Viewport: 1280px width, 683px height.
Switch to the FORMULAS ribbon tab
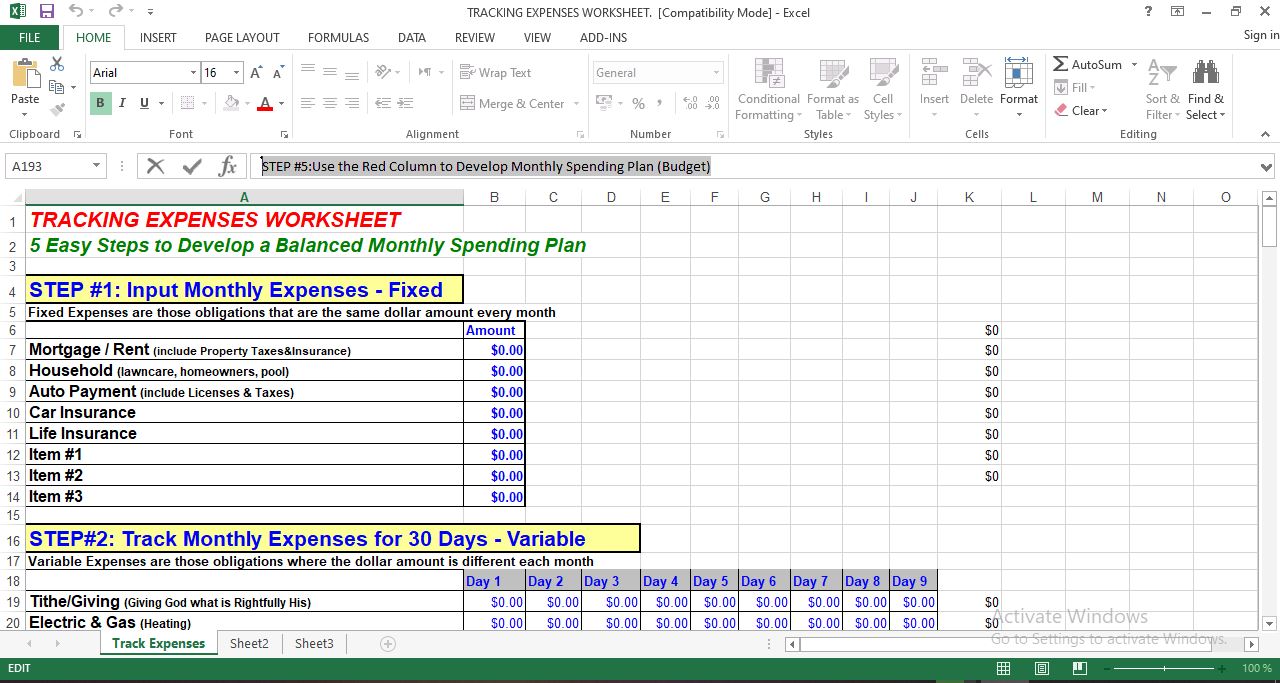[338, 38]
